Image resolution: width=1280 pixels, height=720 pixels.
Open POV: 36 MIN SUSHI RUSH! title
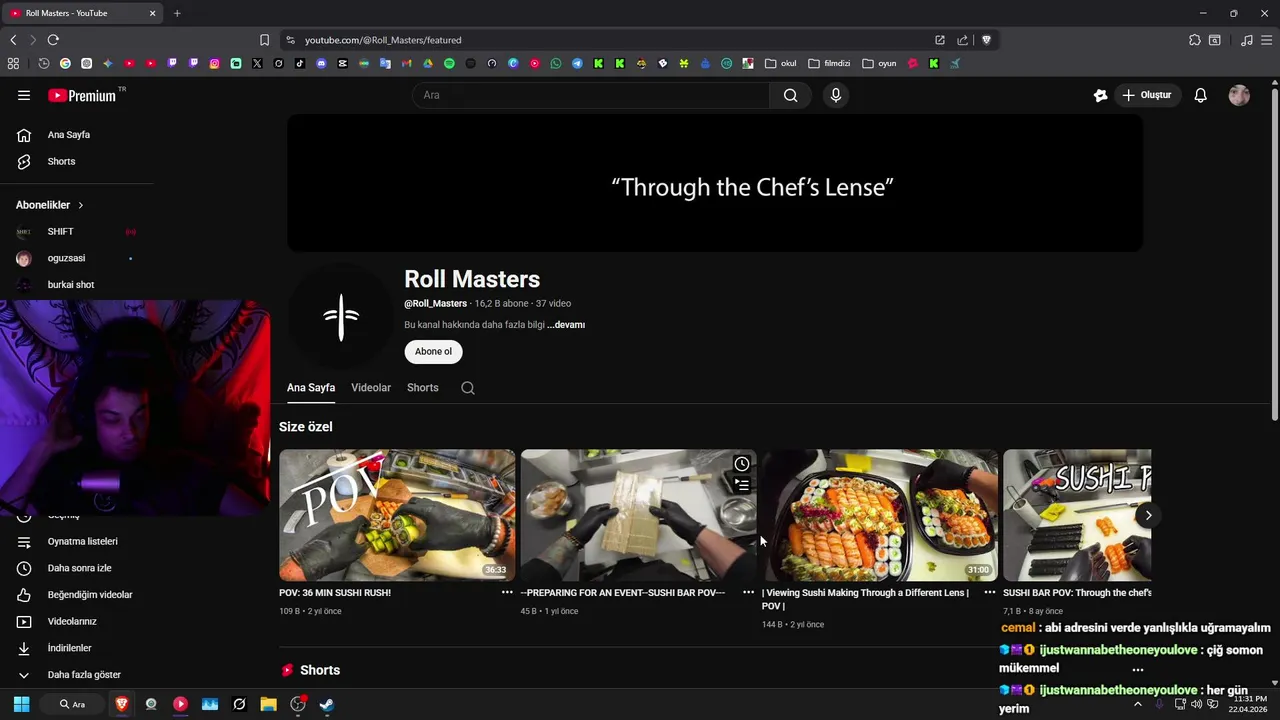(x=335, y=593)
